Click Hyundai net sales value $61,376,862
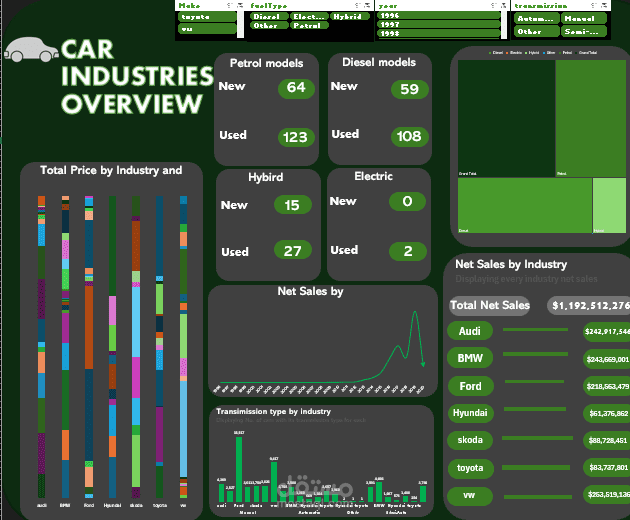 (607, 414)
